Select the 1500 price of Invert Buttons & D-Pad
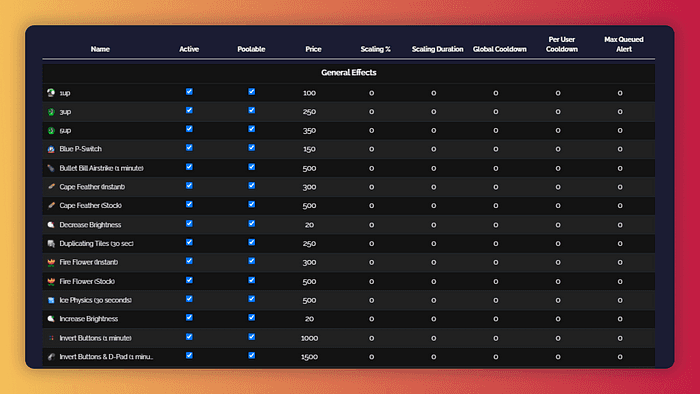 tap(309, 357)
